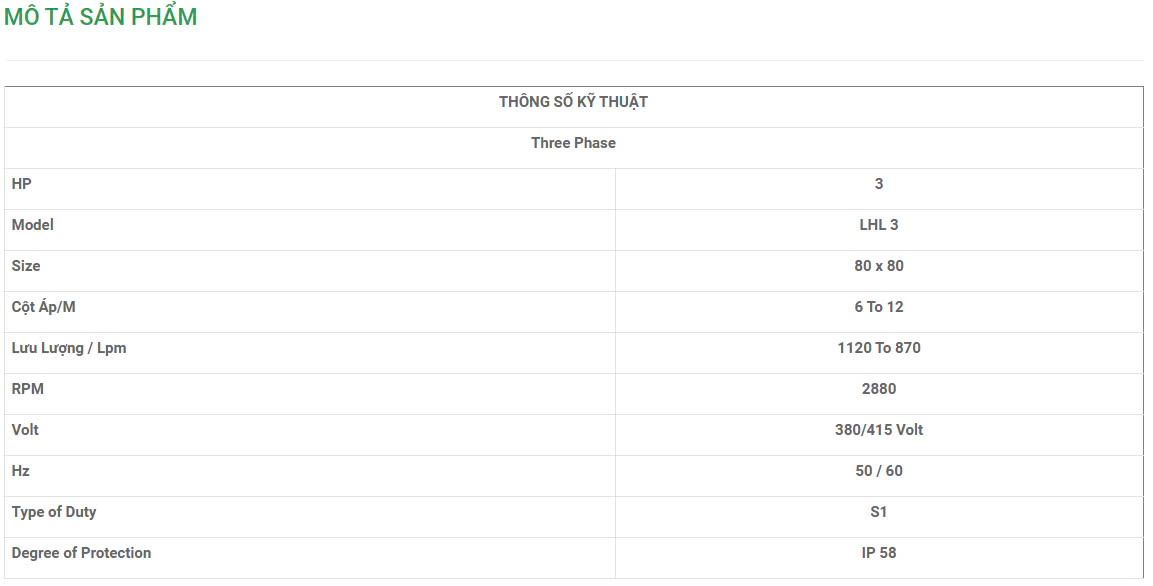This screenshot has width=1153, height=586.
Task: Click the Three Phase row
Action: point(573,143)
